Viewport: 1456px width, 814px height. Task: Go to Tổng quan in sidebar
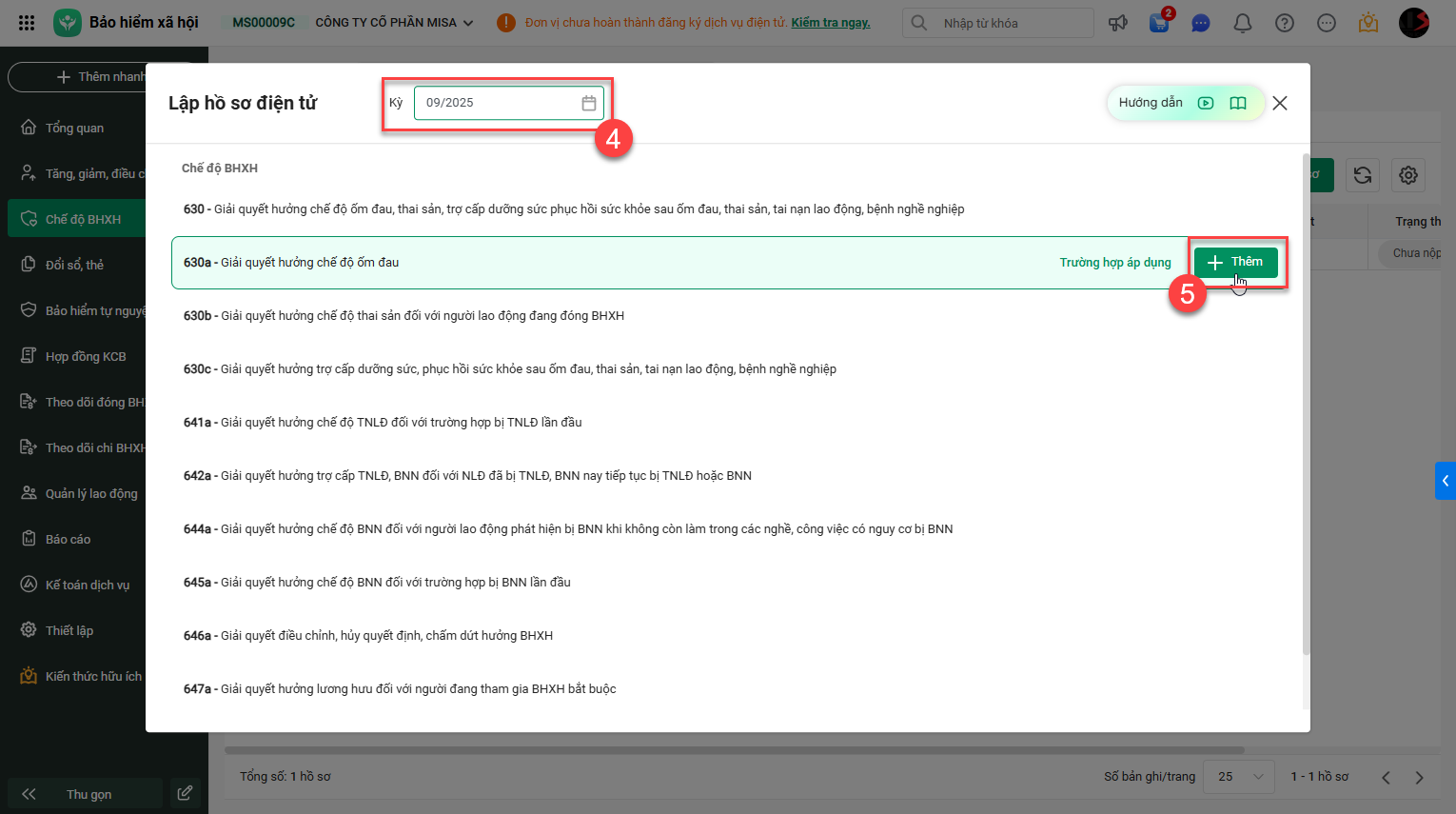(x=76, y=128)
